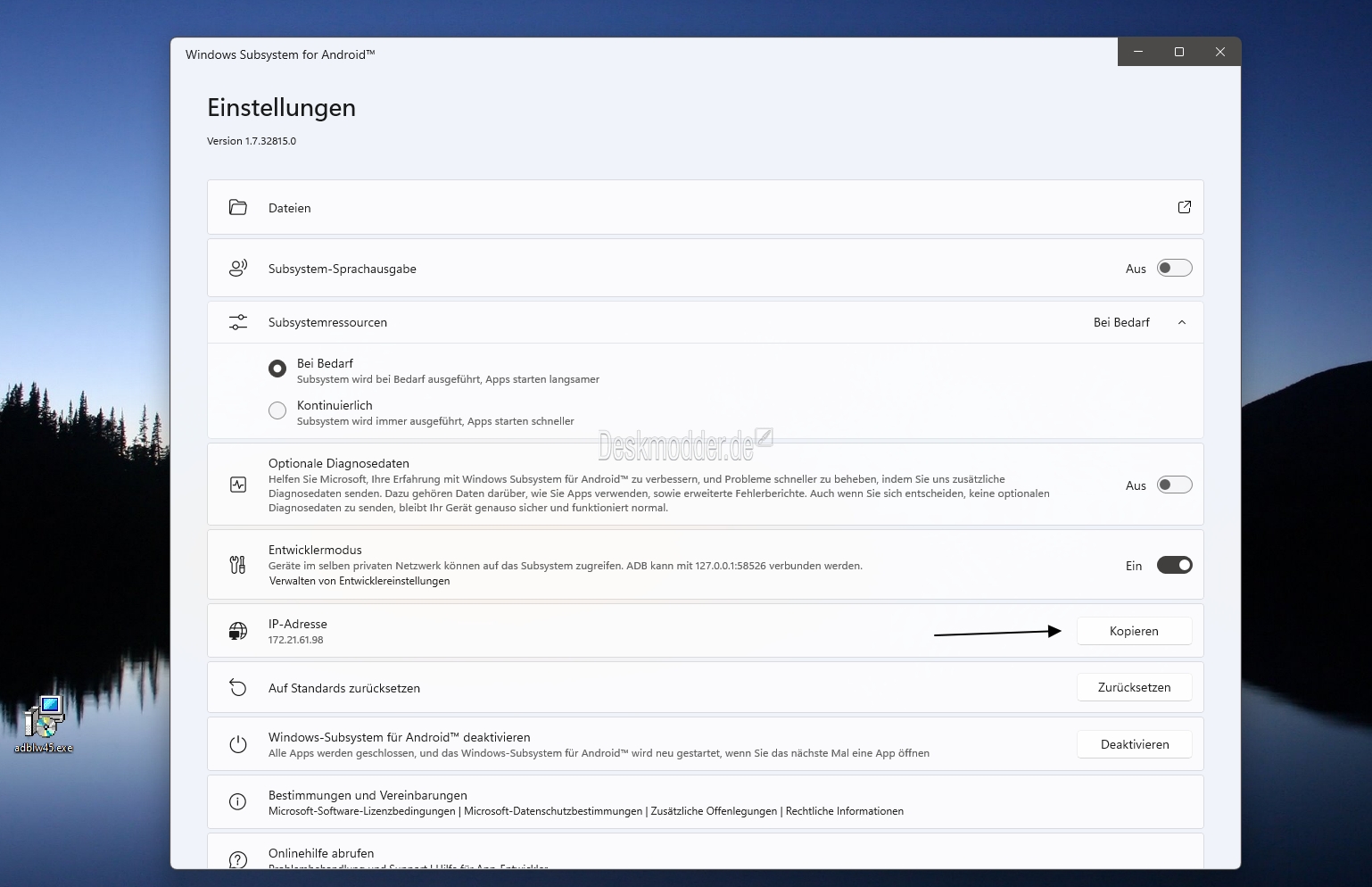Click the Subsystemressourcen header label

[x=327, y=322]
